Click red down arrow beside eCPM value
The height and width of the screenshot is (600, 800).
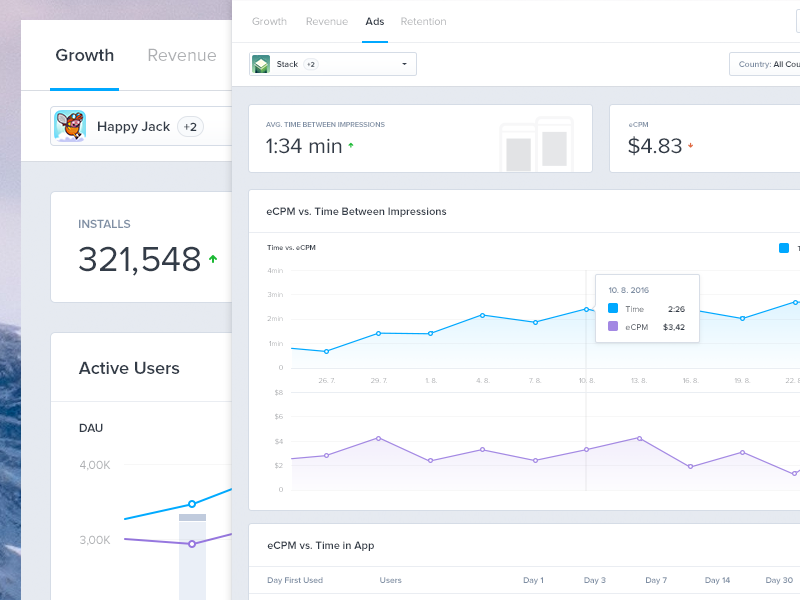690,146
